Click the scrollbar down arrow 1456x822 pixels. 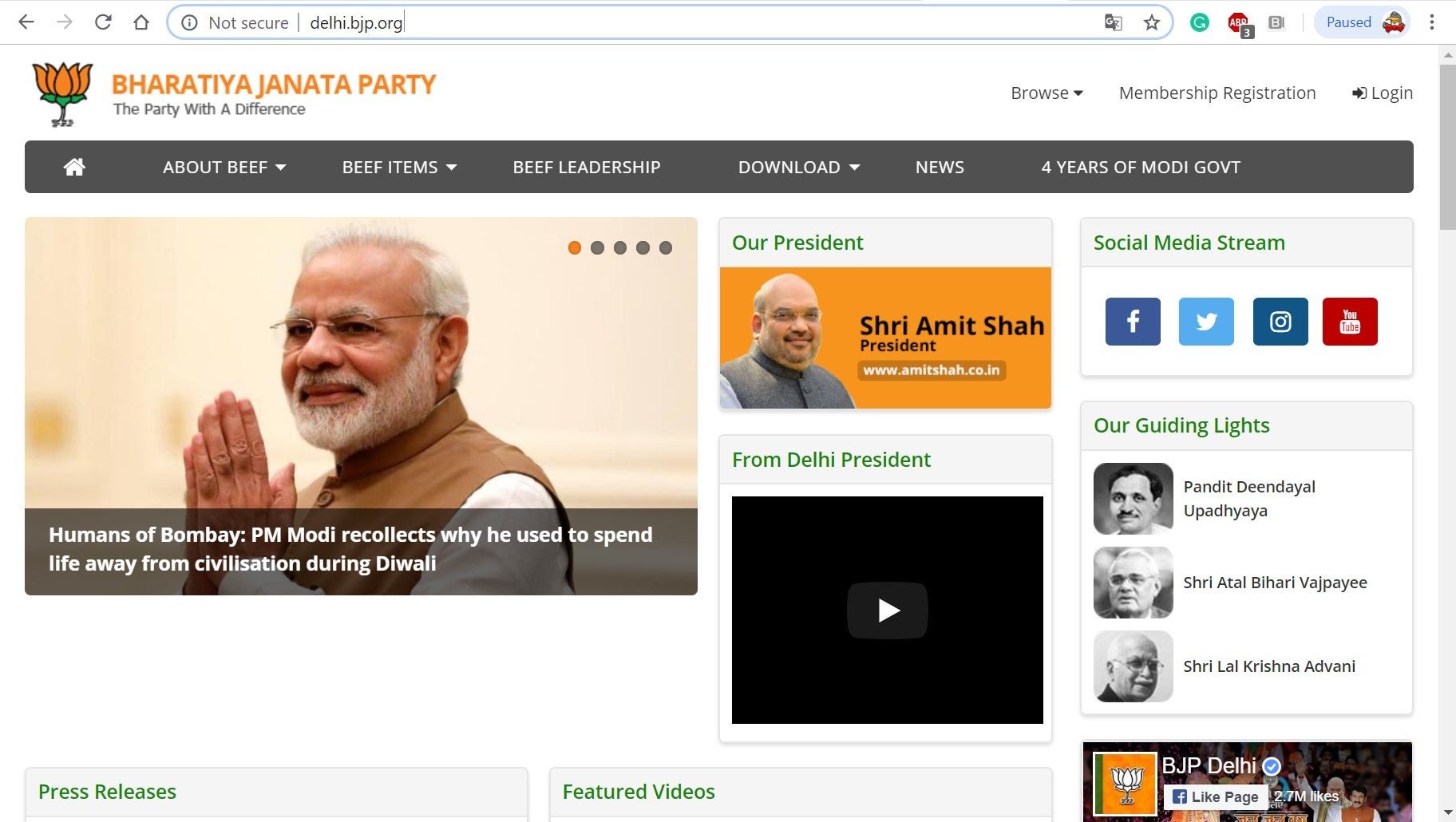(1447, 812)
